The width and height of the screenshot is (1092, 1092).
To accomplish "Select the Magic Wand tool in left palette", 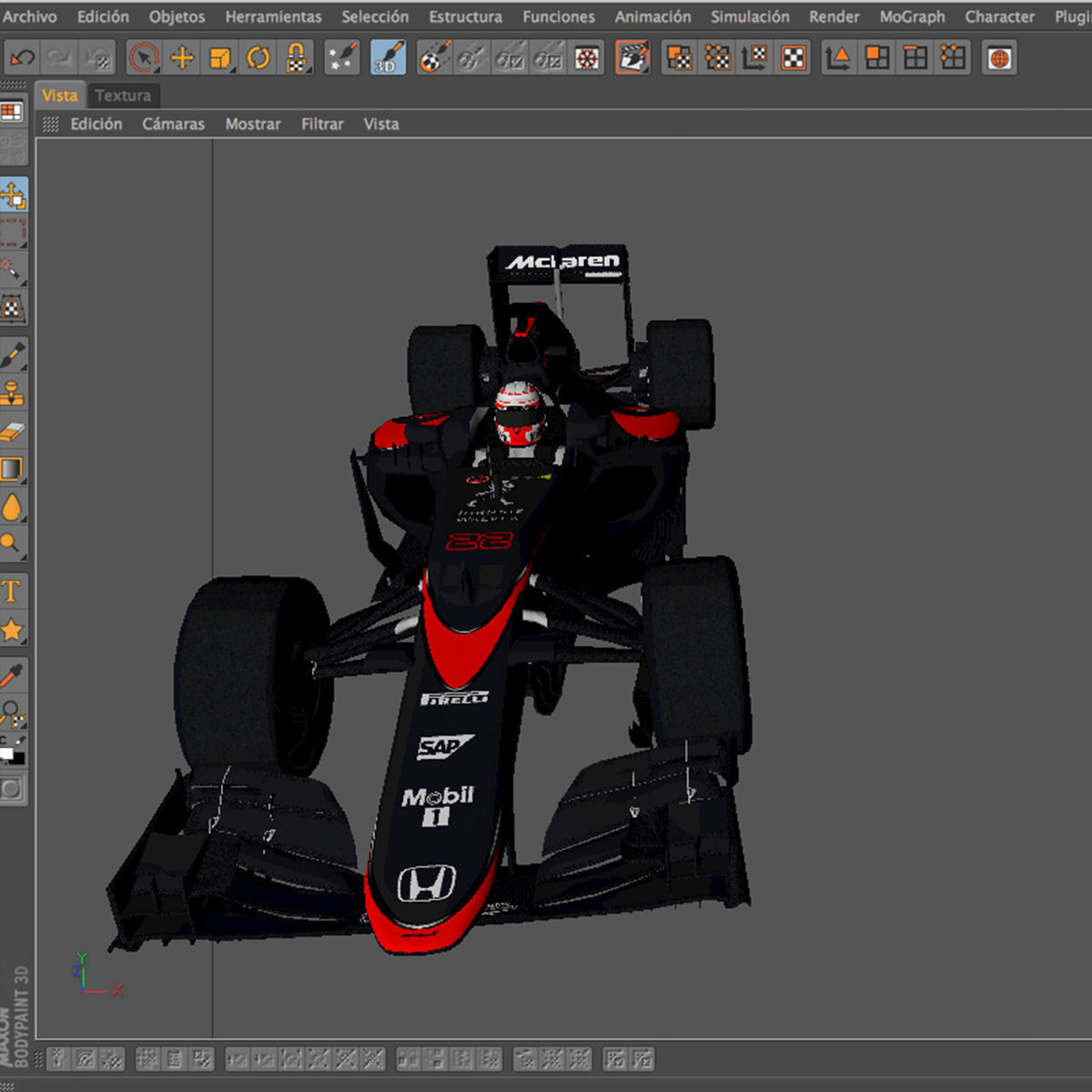I will coord(13,270).
